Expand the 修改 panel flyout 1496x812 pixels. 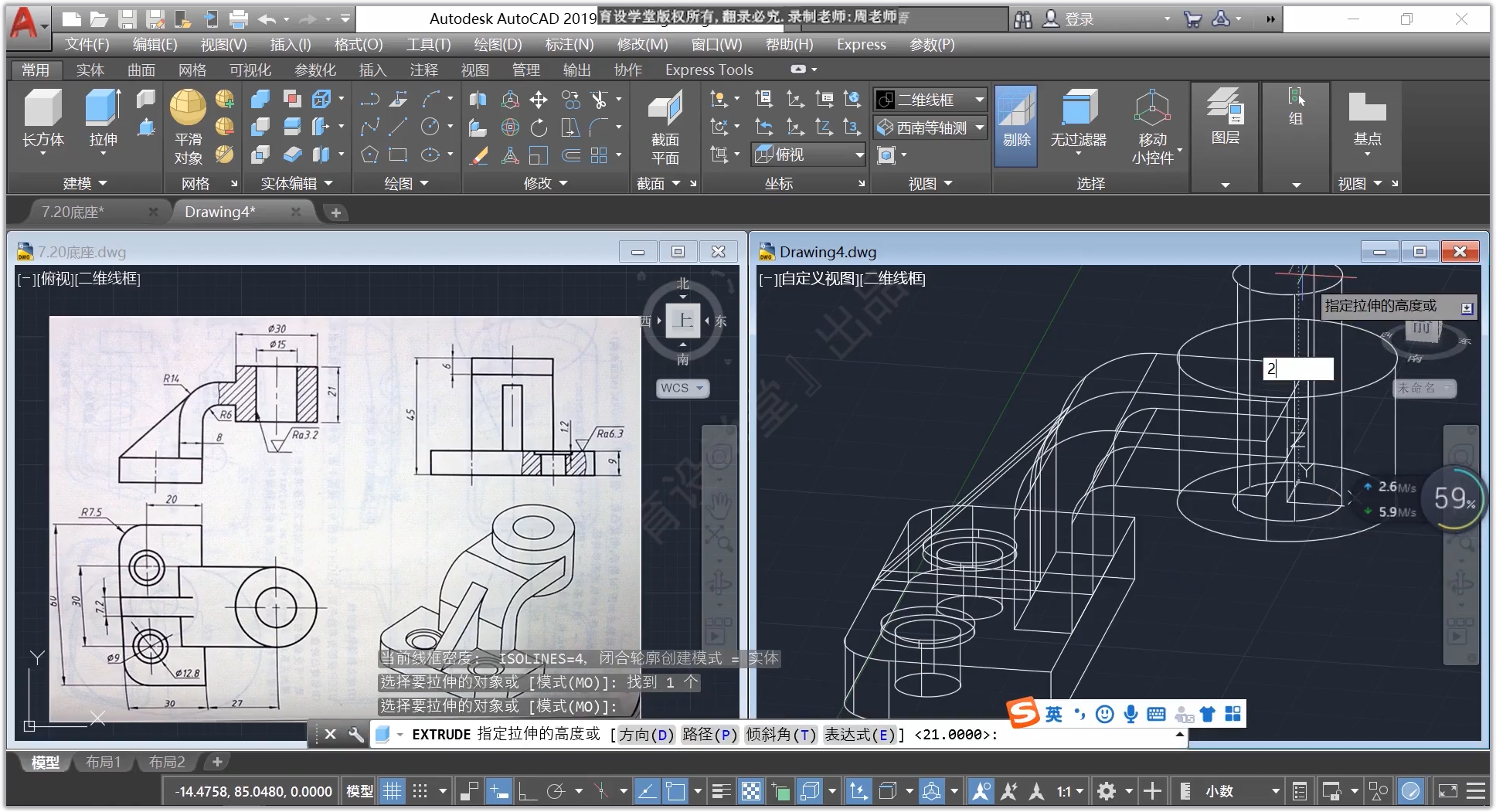pos(546,183)
